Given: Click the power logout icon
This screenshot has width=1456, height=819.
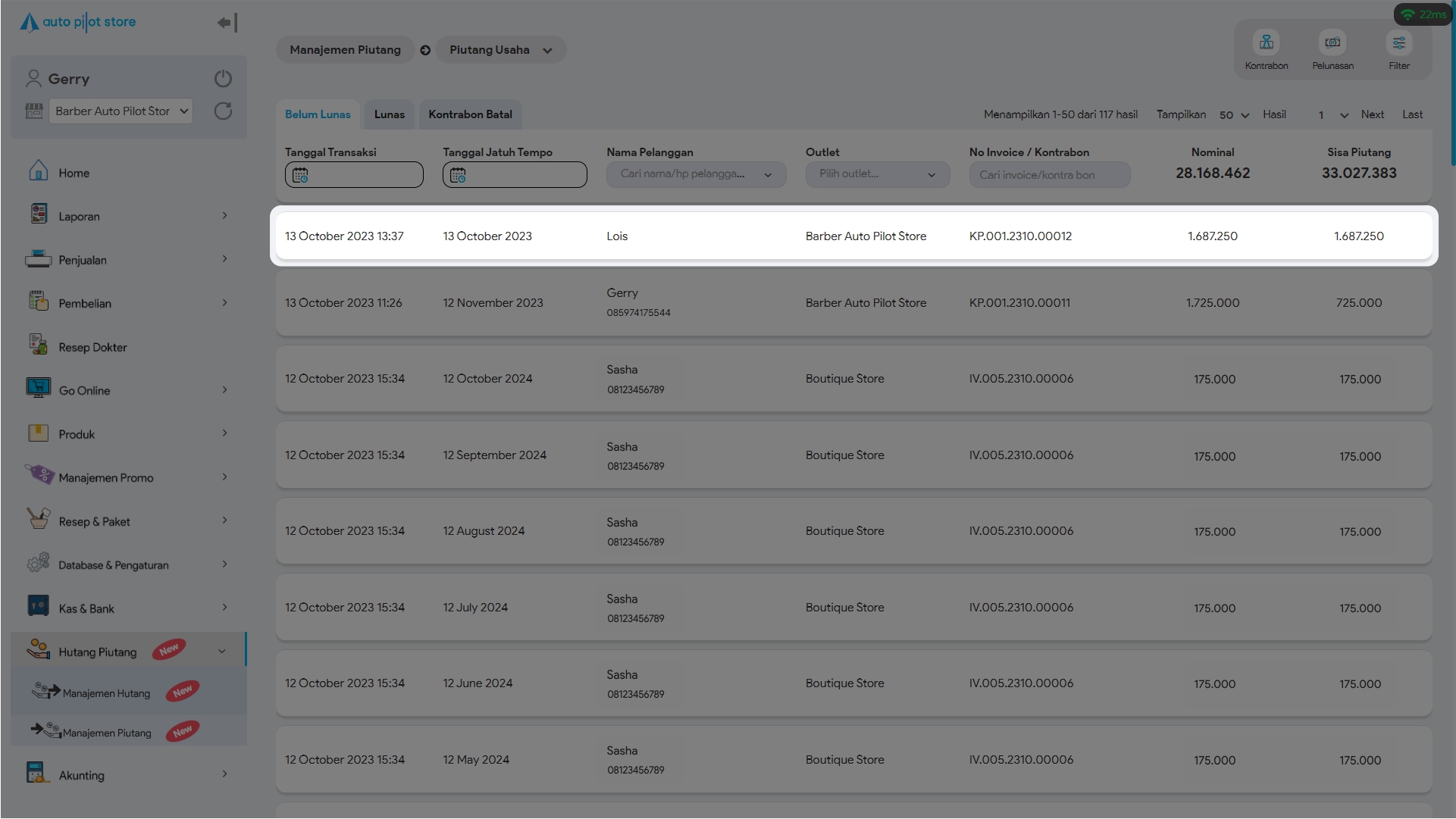Looking at the screenshot, I should 223,79.
